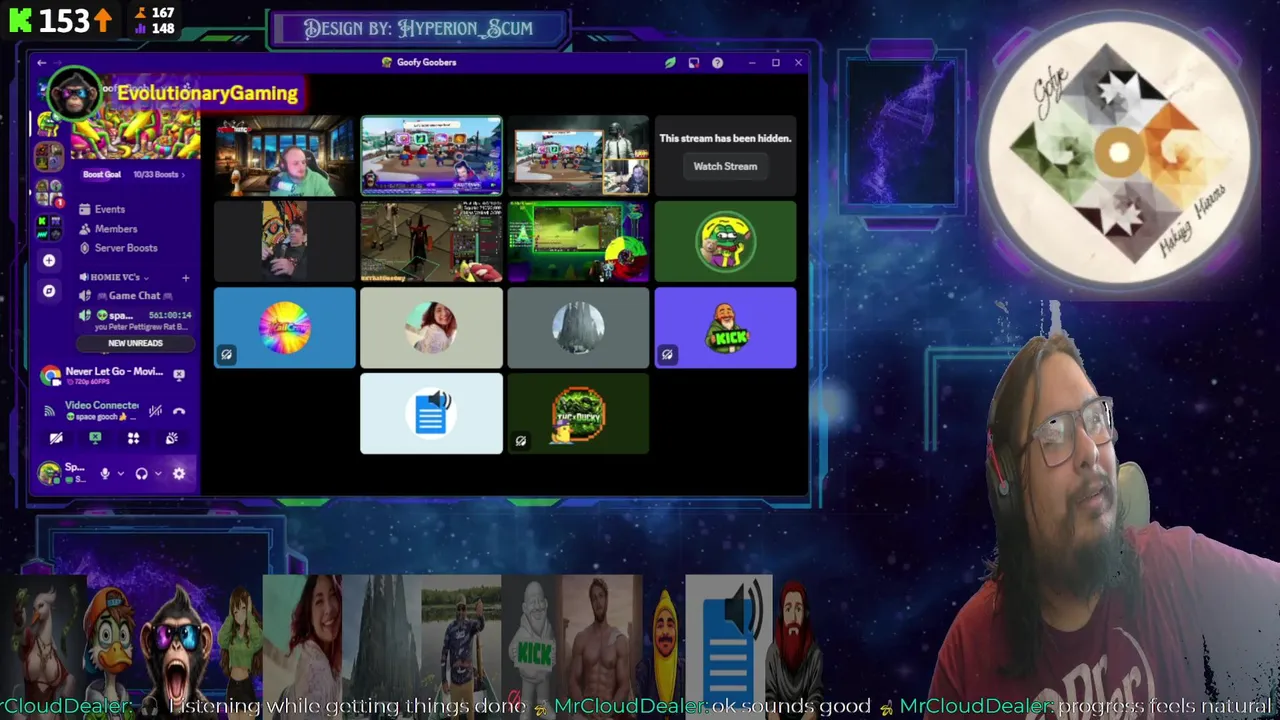Screen dimensions: 1280x720
Task: Click the Never Let Go - Movi... stream title
Action: [x=114, y=372]
